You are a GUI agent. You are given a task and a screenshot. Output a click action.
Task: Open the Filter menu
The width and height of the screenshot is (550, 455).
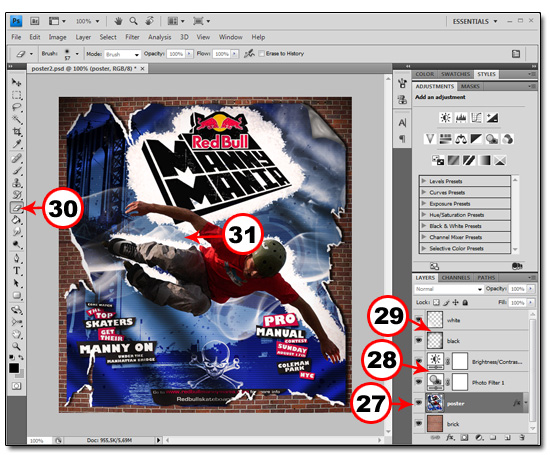tap(132, 37)
